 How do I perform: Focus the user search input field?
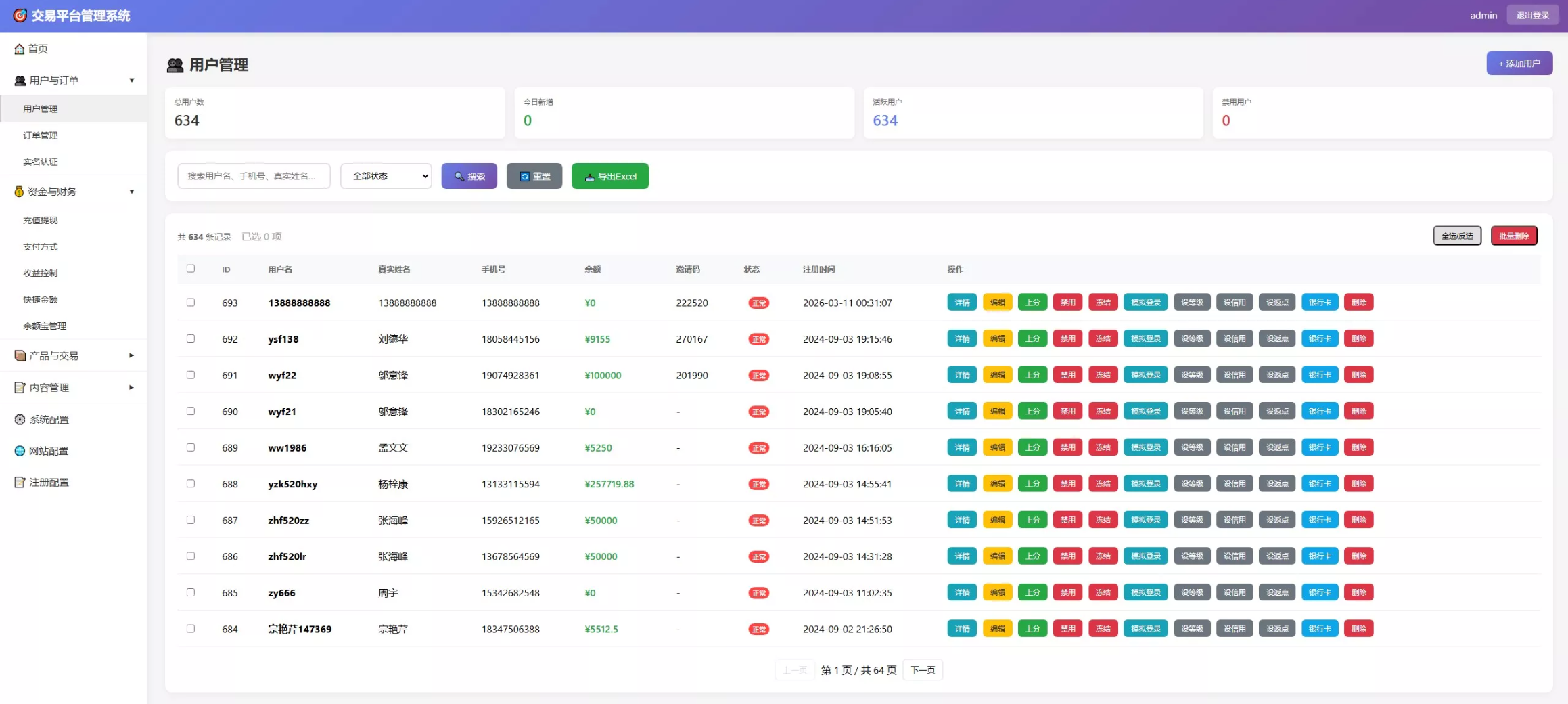coord(254,176)
